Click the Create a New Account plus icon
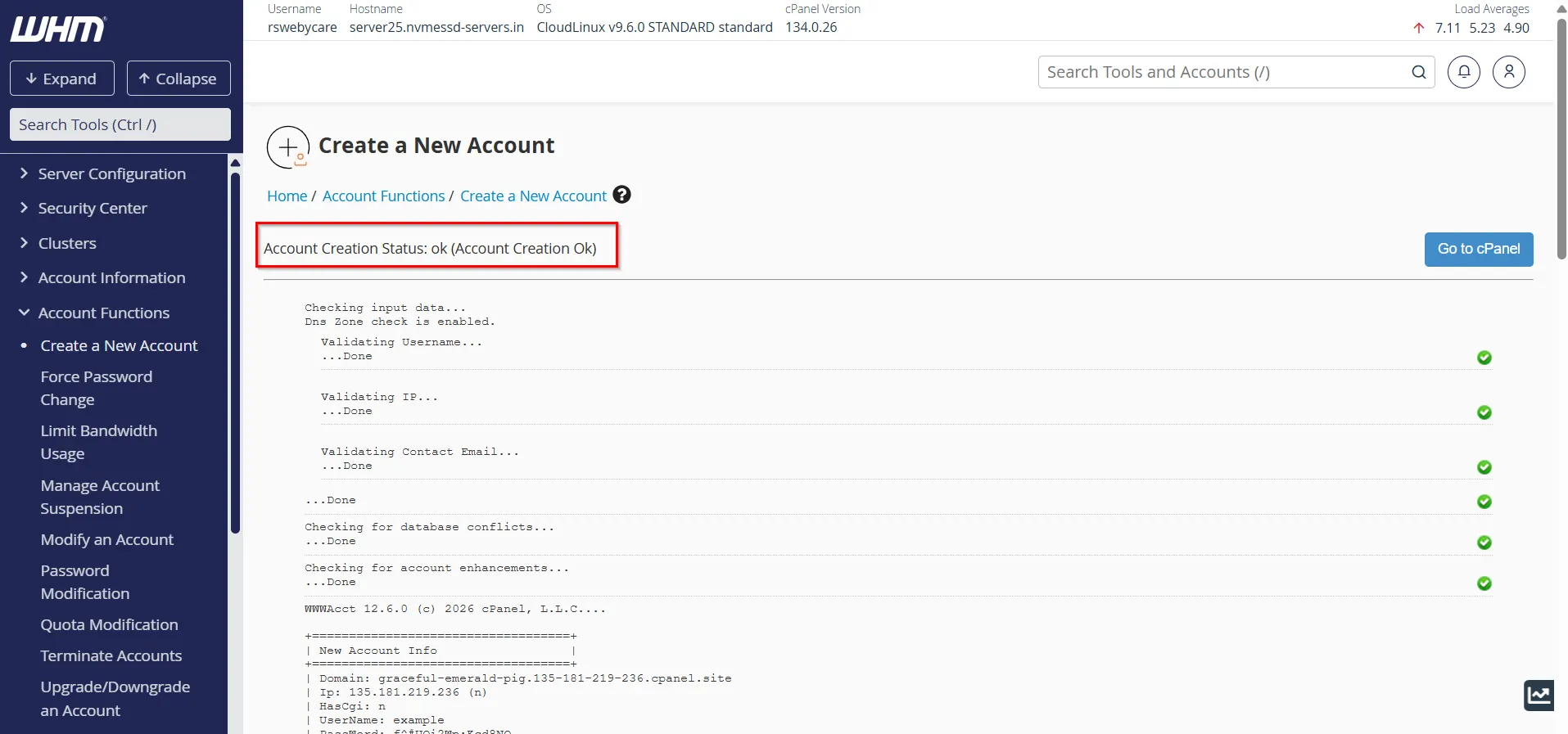The height and width of the screenshot is (734, 1568). coord(288,147)
